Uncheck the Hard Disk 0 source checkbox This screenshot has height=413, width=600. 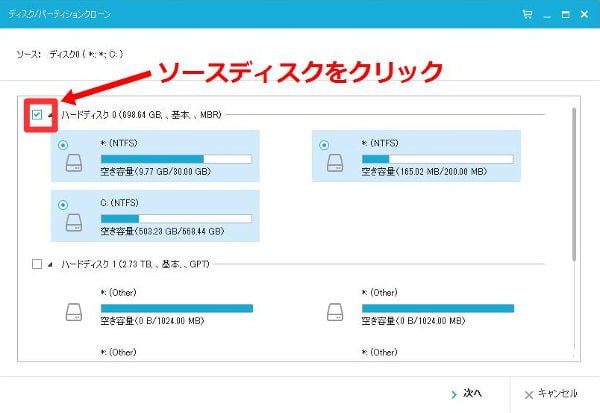coord(37,115)
